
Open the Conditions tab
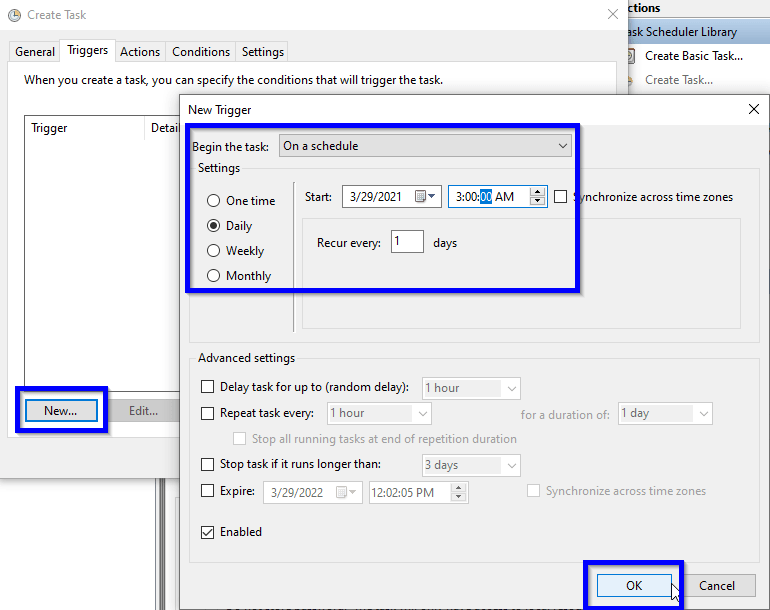[x=201, y=52]
